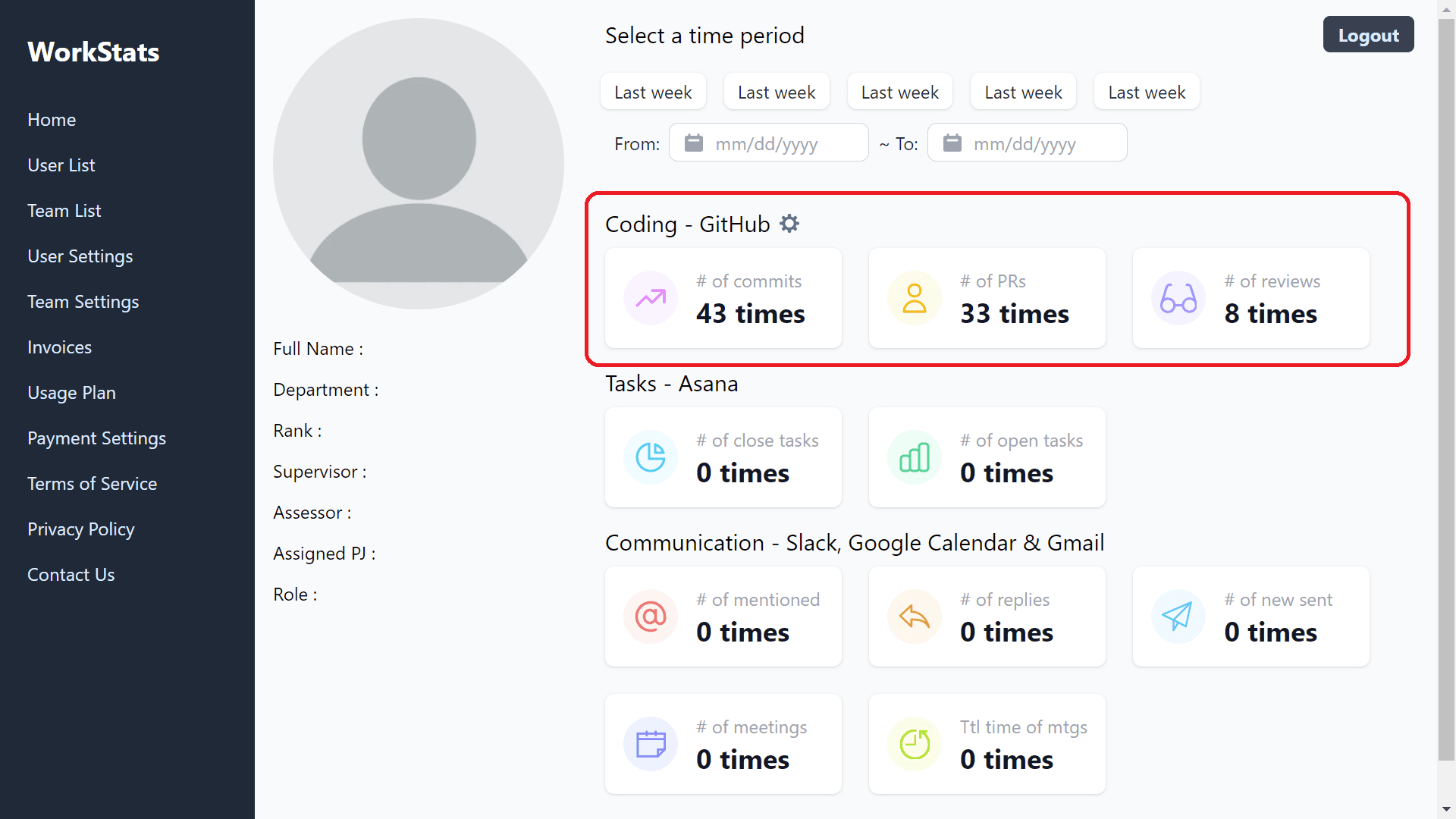The image size is (1456, 819).
Task: Click the page vertical scrollbar
Action: point(1446,388)
